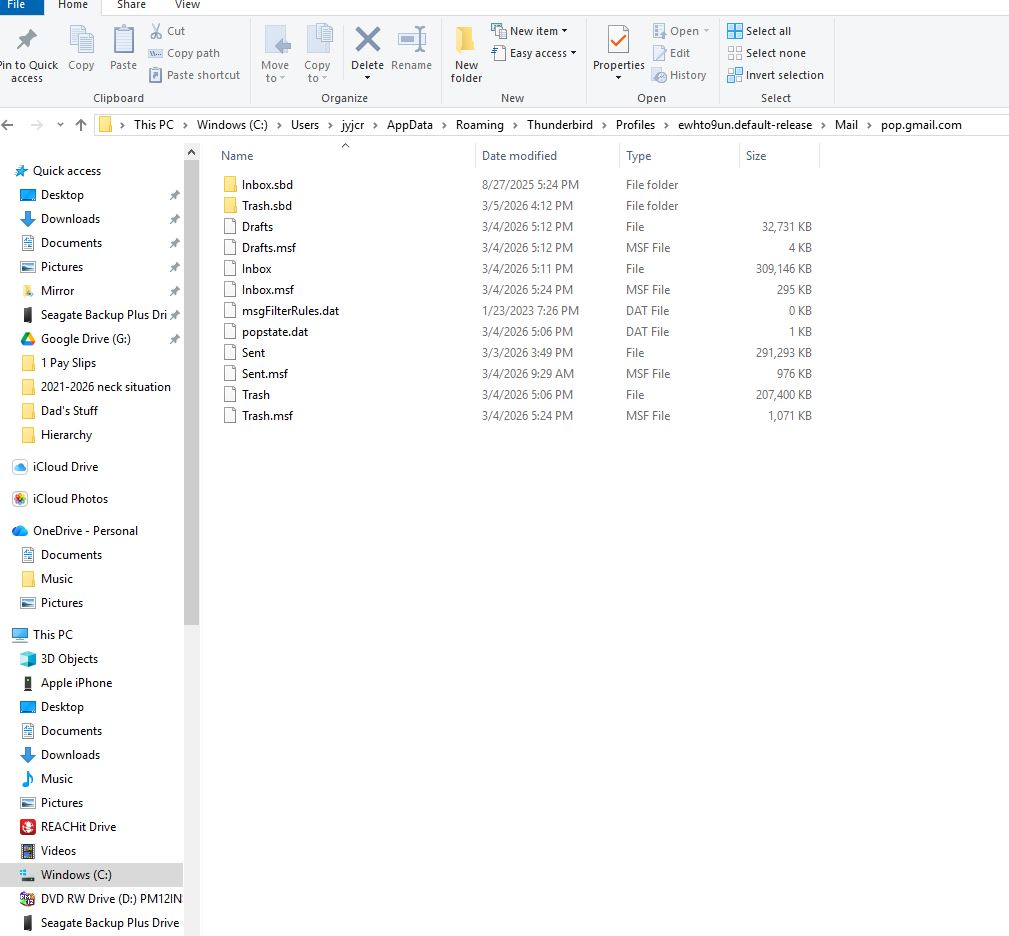This screenshot has width=1009, height=936.
Task: Click the Copy icon in Clipboard group
Action: [81, 40]
